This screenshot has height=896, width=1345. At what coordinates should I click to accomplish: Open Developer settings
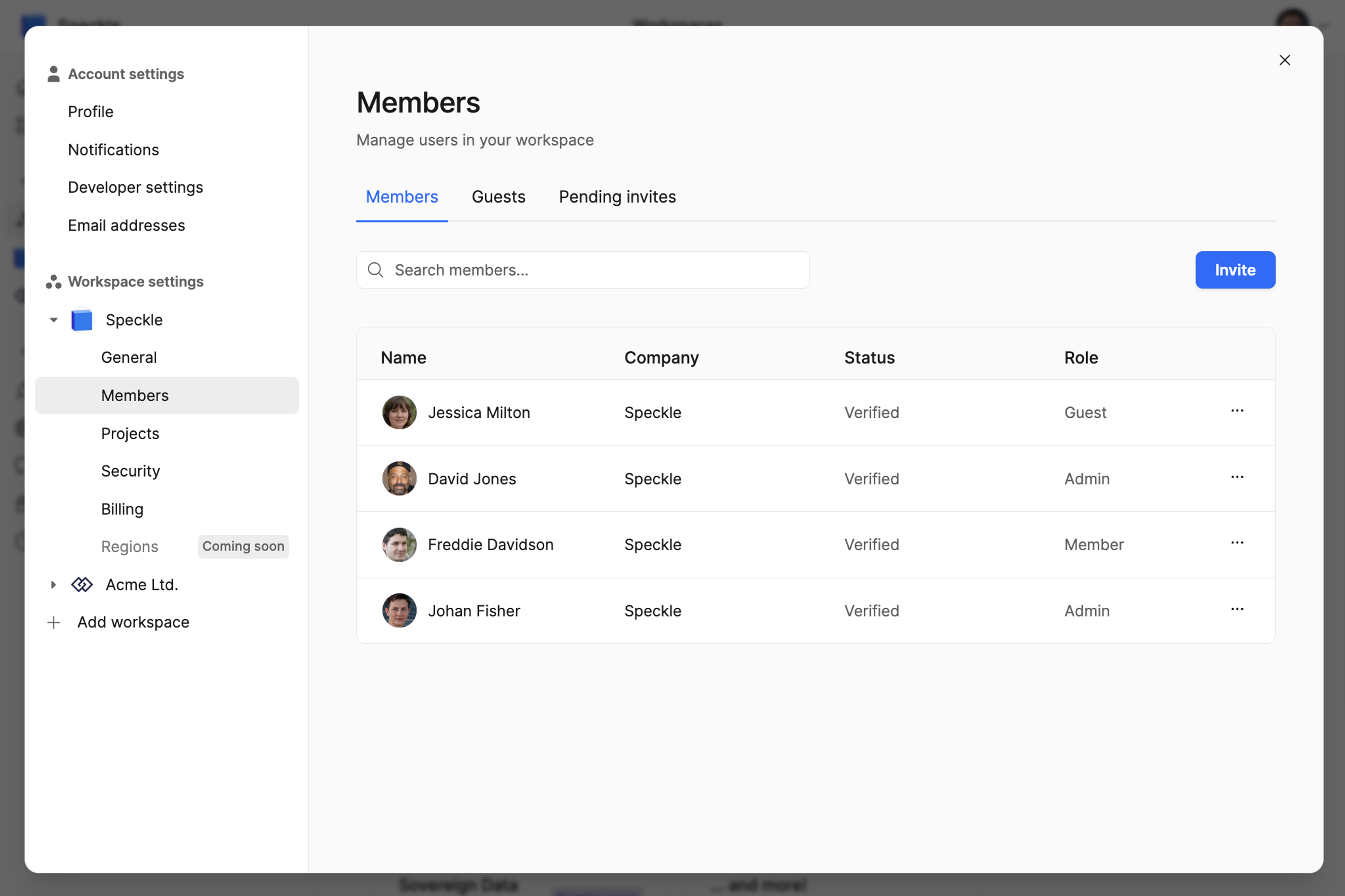(x=135, y=187)
